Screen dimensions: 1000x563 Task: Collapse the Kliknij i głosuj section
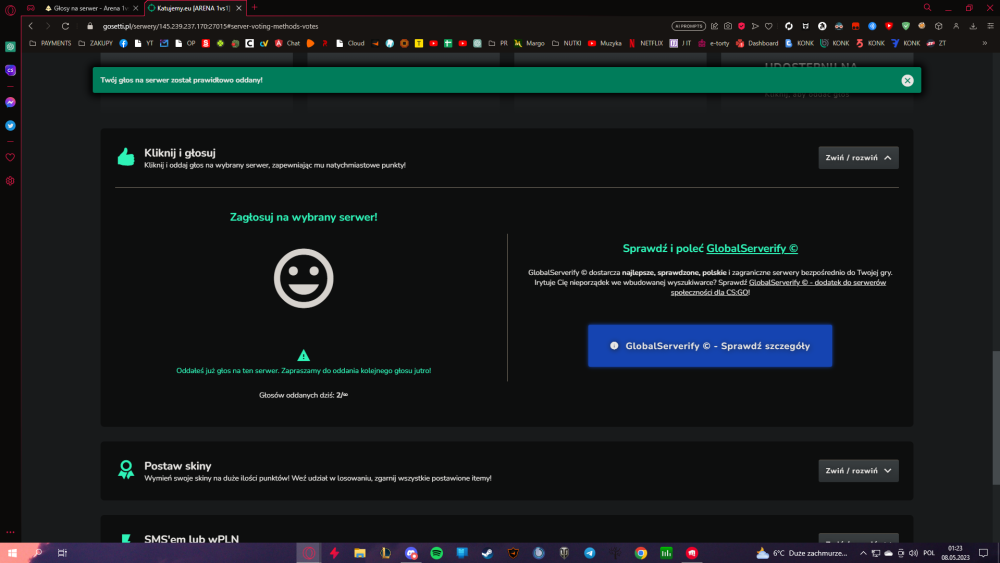pyautogui.click(x=858, y=157)
